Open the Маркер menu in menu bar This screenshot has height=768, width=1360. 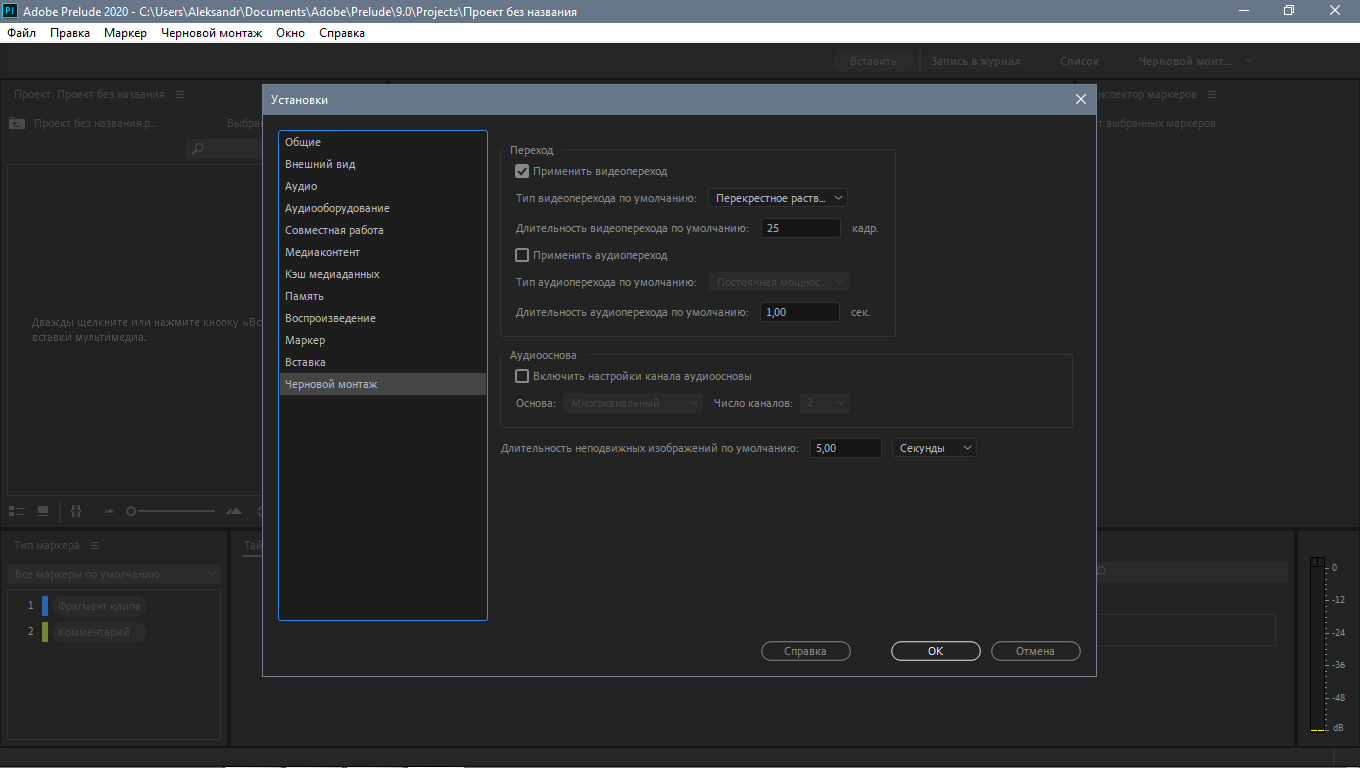pos(125,33)
